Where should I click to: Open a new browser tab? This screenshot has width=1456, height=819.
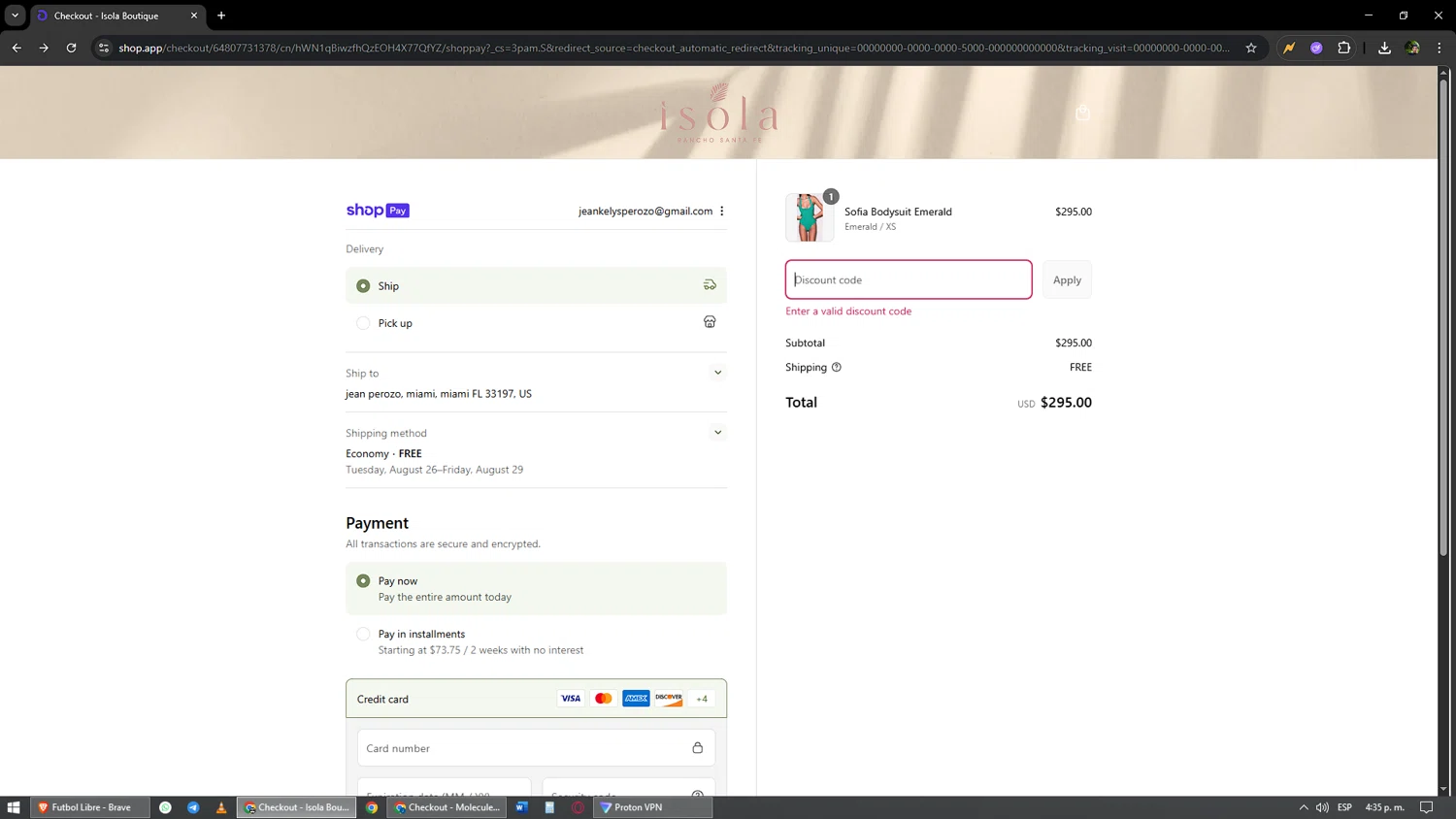click(221, 16)
